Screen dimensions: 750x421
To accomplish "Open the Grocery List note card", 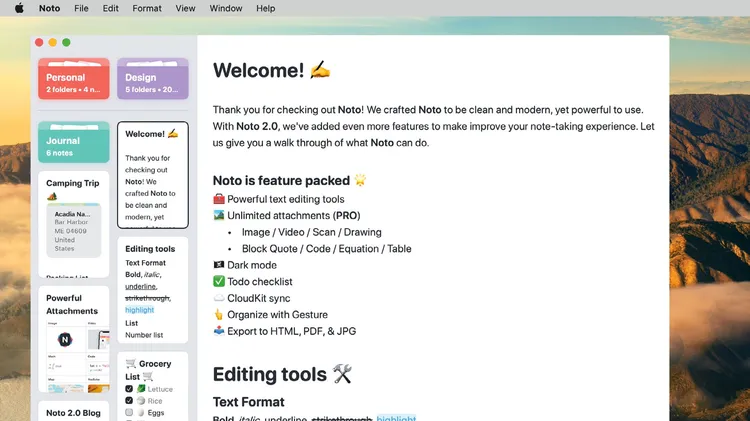I will point(153,387).
